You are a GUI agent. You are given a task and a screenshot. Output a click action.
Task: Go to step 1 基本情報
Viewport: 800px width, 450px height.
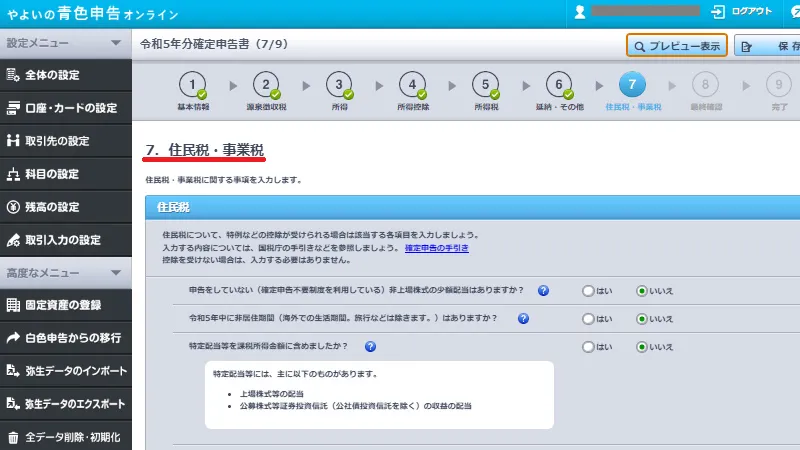click(193, 91)
